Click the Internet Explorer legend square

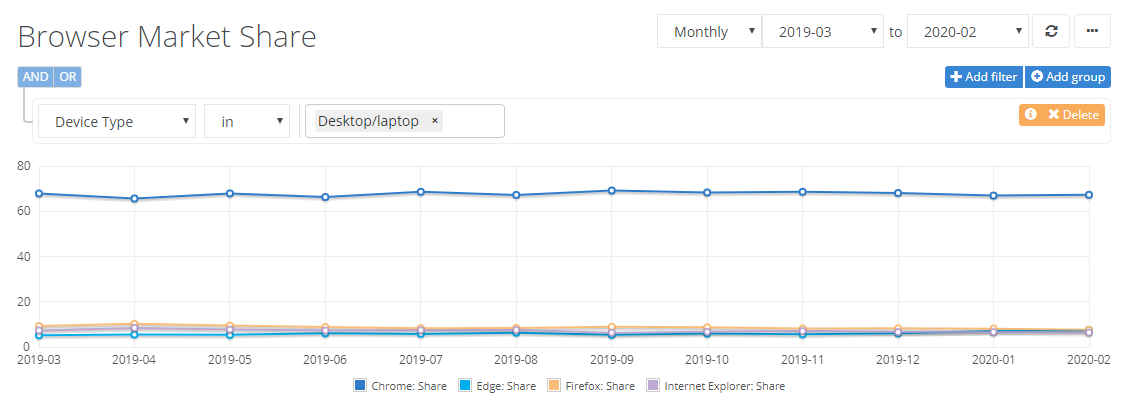click(x=653, y=386)
